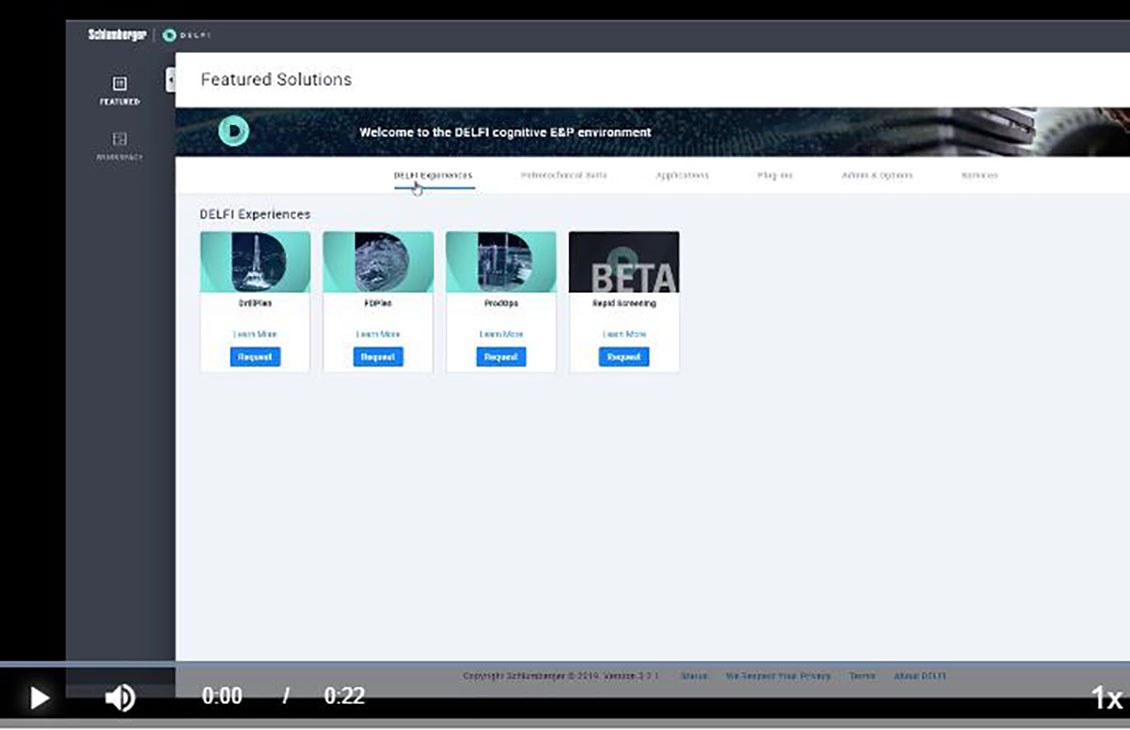Open the Workspace section in sidebar
The height and width of the screenshot is (730, 1130).
click(120, 146)
